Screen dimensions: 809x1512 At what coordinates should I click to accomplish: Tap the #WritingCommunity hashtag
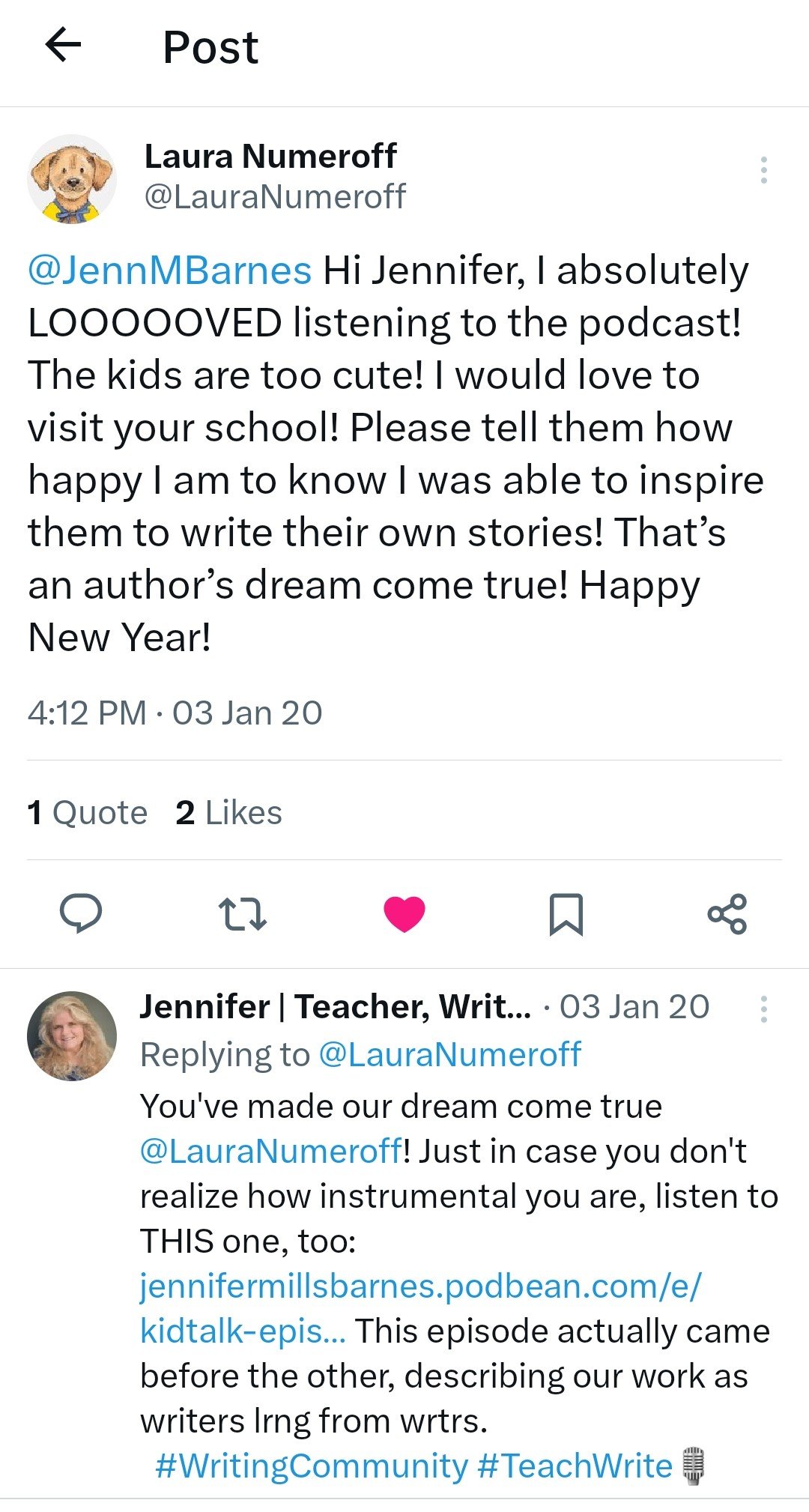point(311,1466)
